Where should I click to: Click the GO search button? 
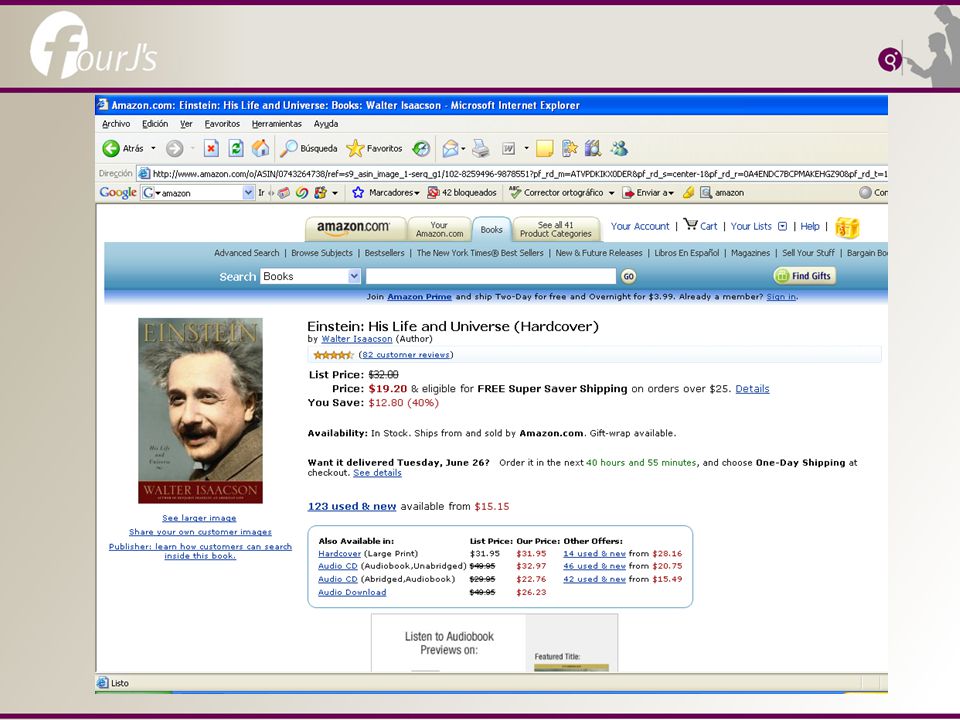(628, 276)
